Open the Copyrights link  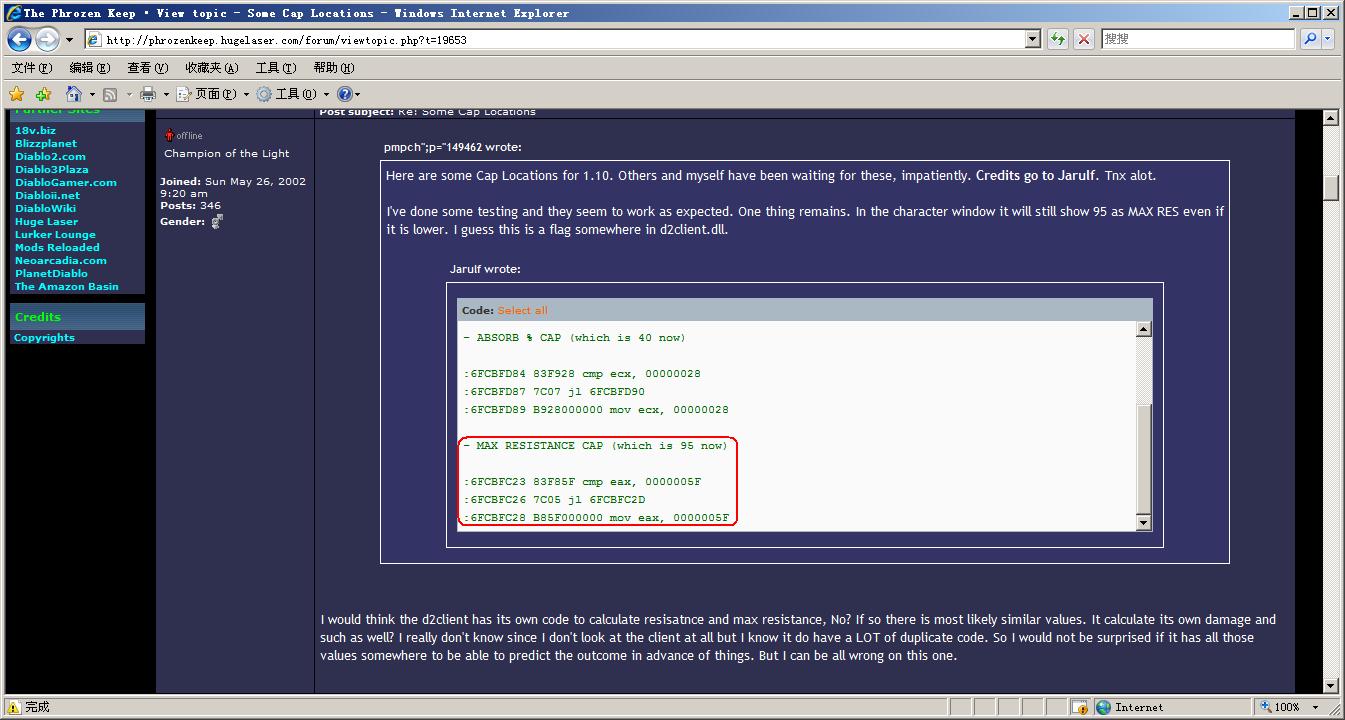tap(44, 338)
